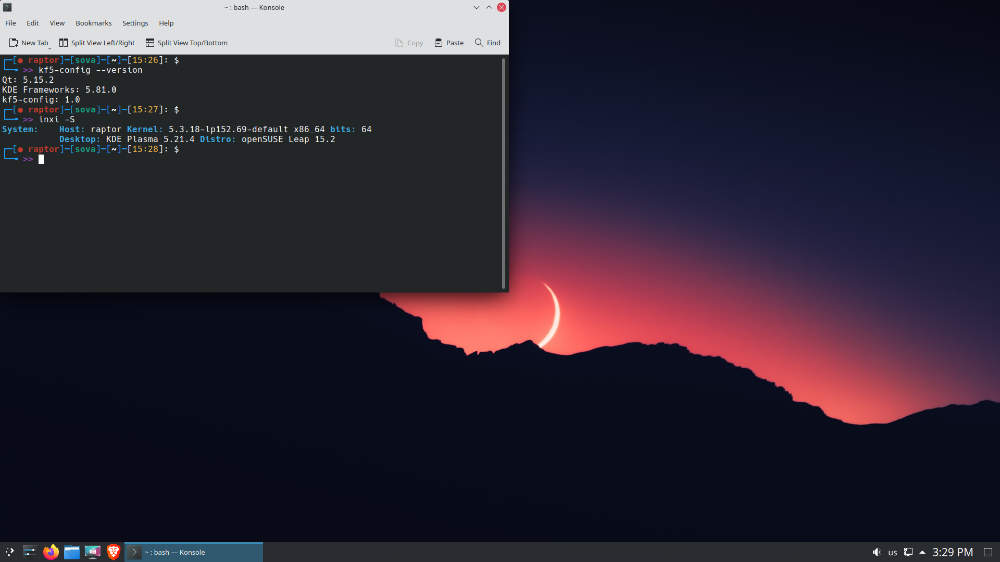
Task: Click the Copy toolbar button
Action: click(409, 43)
